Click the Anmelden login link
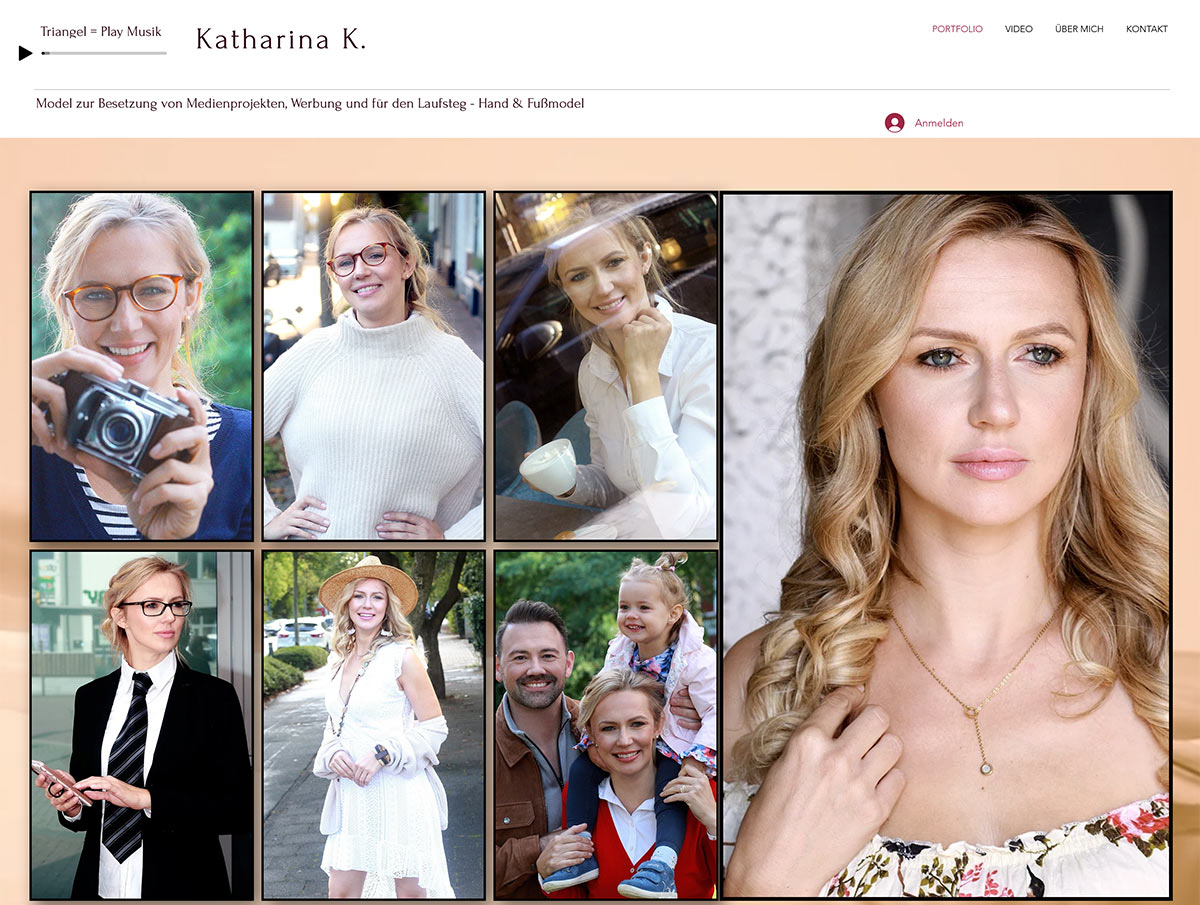The height and width of the screenshot is (905, 1200). pyautogui.click(x=939, y=123)
